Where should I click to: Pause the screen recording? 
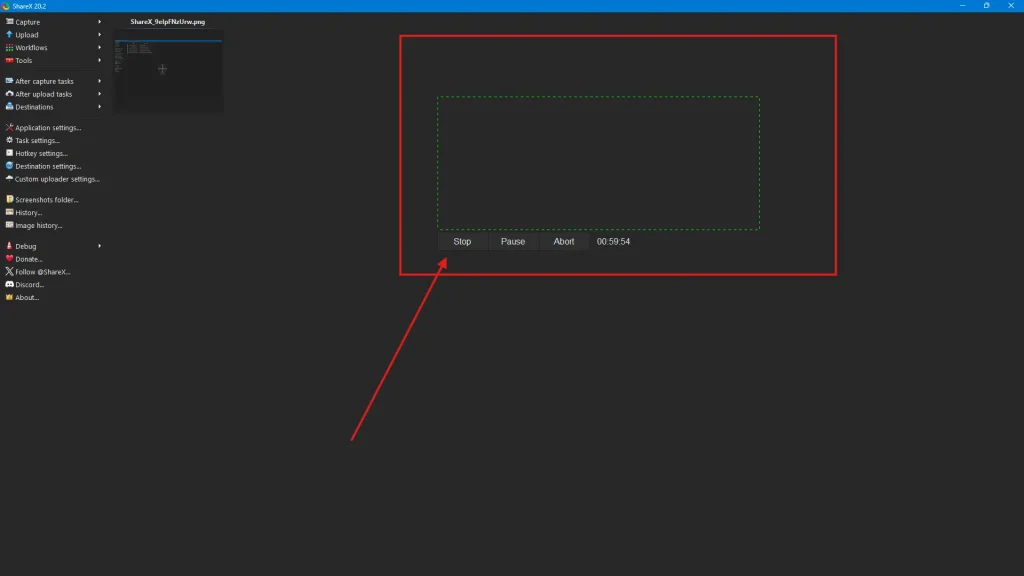pyautogui.click(x=513, y=242)
